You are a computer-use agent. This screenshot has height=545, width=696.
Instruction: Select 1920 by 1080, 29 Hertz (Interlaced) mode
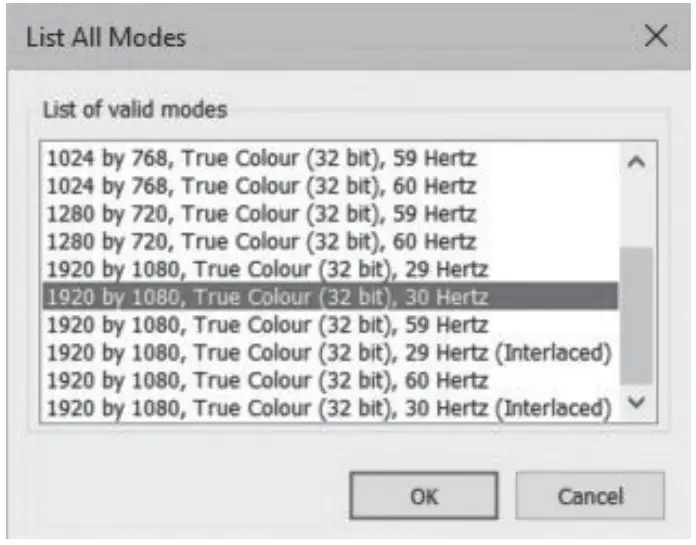[x=329, y=352]
